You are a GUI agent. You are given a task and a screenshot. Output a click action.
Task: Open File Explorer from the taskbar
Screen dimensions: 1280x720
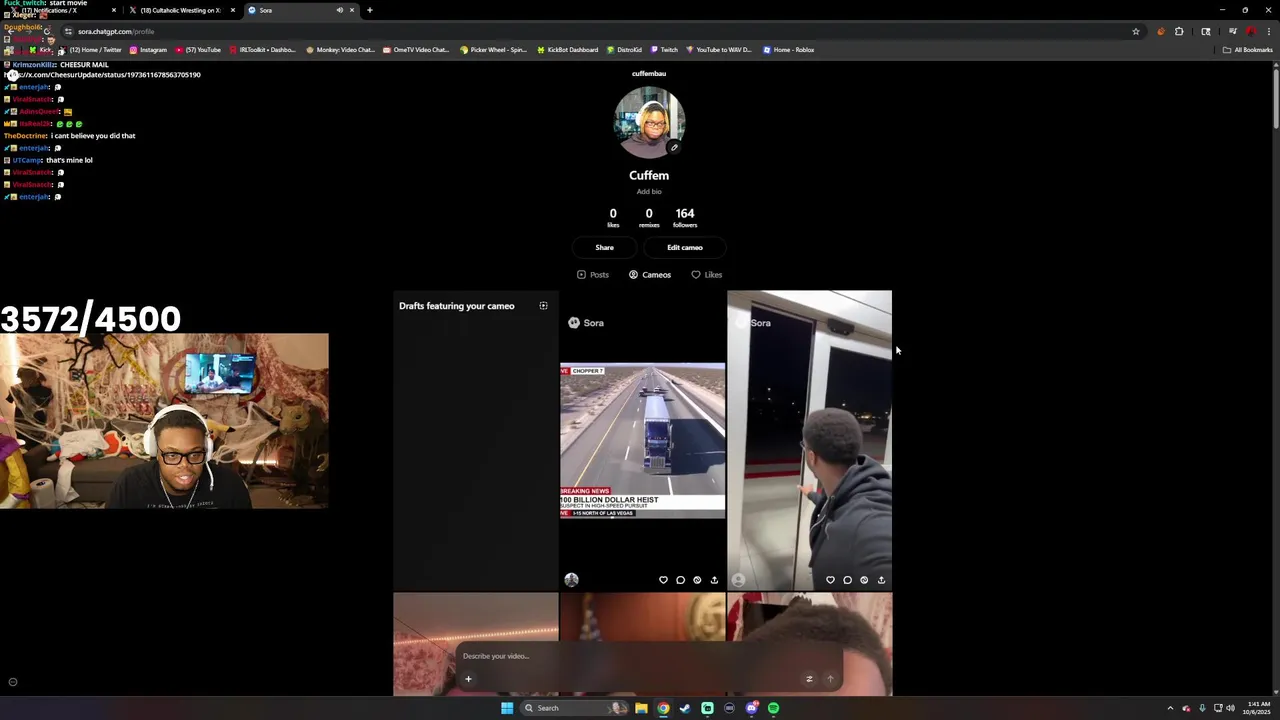click(x=641, y=708)
